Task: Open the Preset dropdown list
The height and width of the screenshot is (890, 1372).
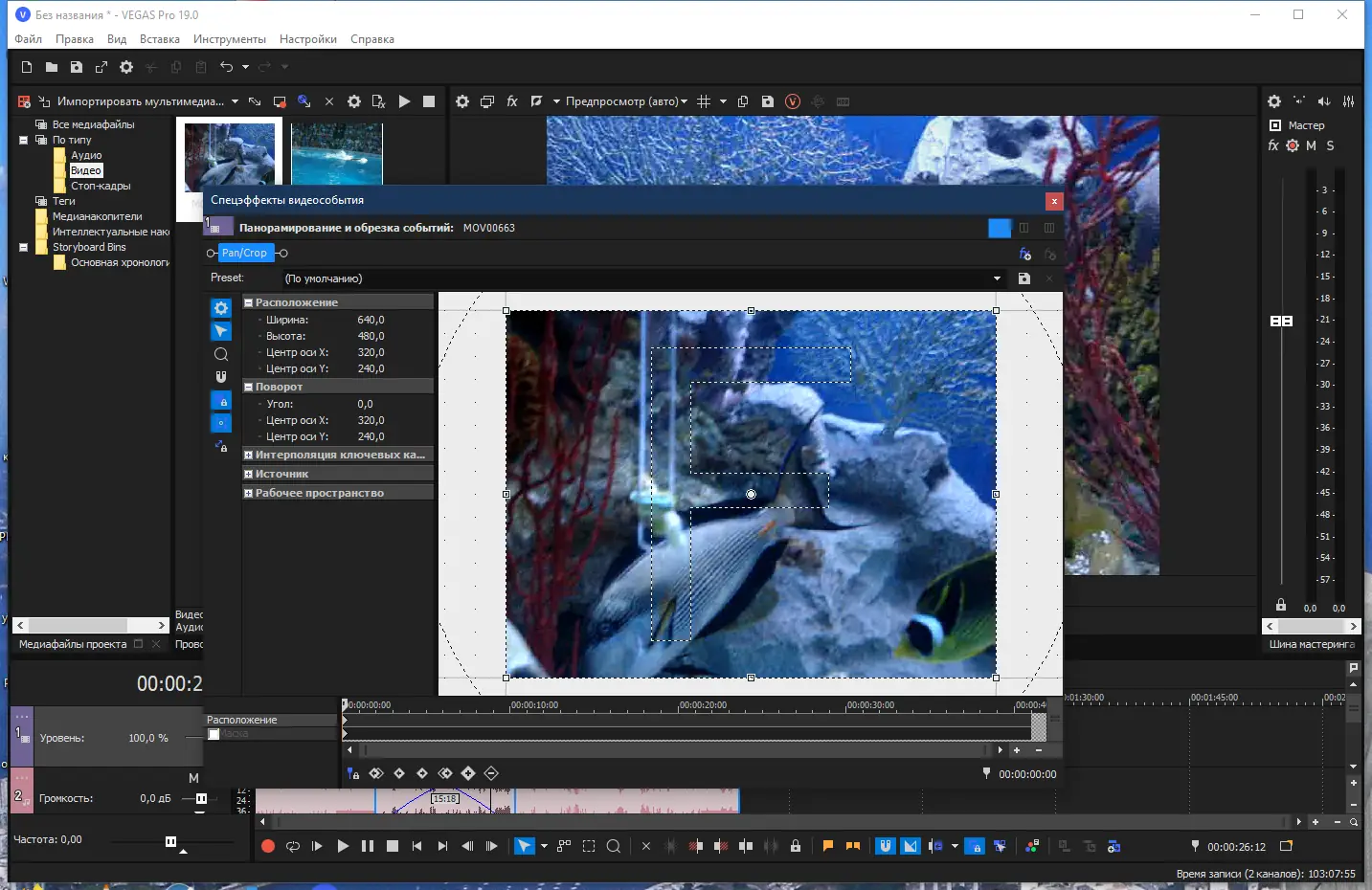Action: (997, 278)
